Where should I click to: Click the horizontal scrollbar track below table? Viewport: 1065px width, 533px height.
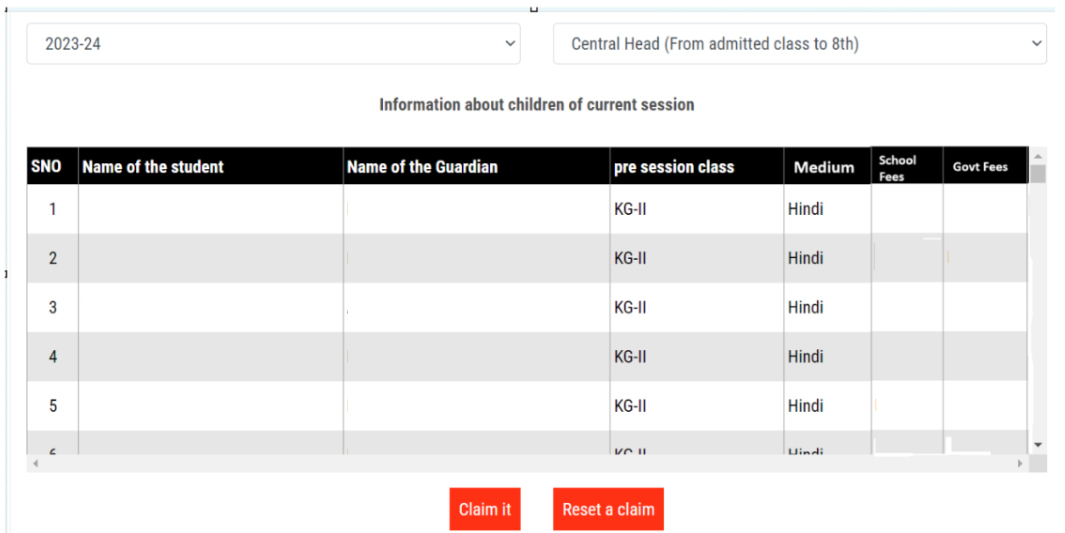click(x=500, y=464)
